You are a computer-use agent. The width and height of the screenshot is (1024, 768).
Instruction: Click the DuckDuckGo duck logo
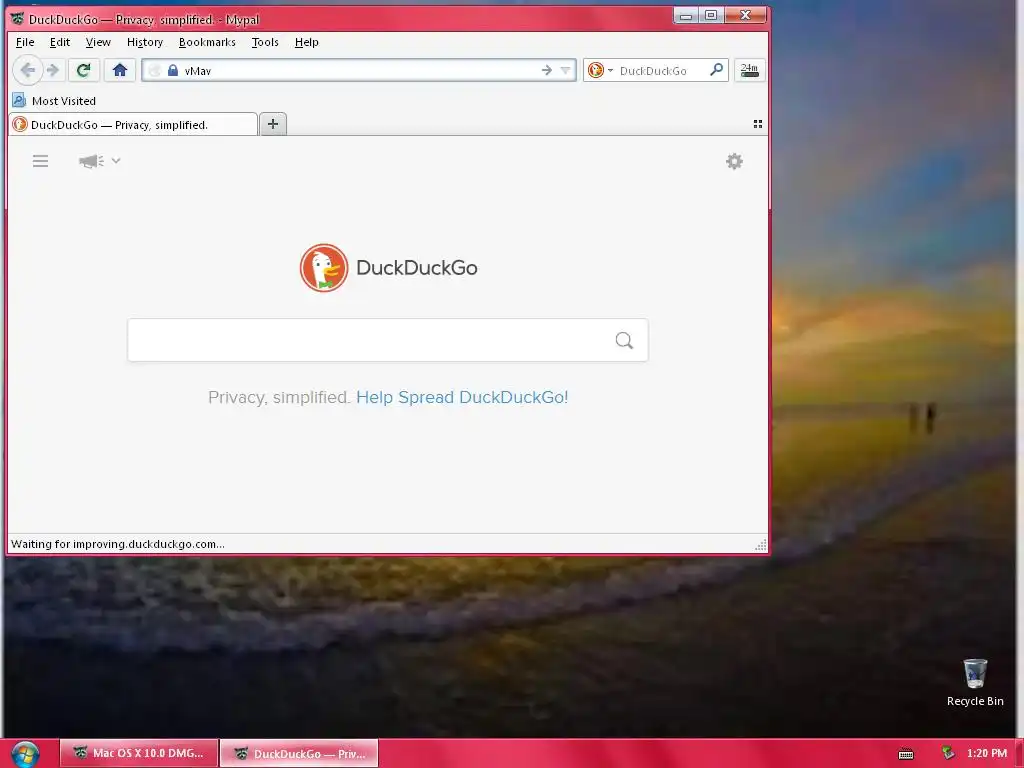coord(324,268)
